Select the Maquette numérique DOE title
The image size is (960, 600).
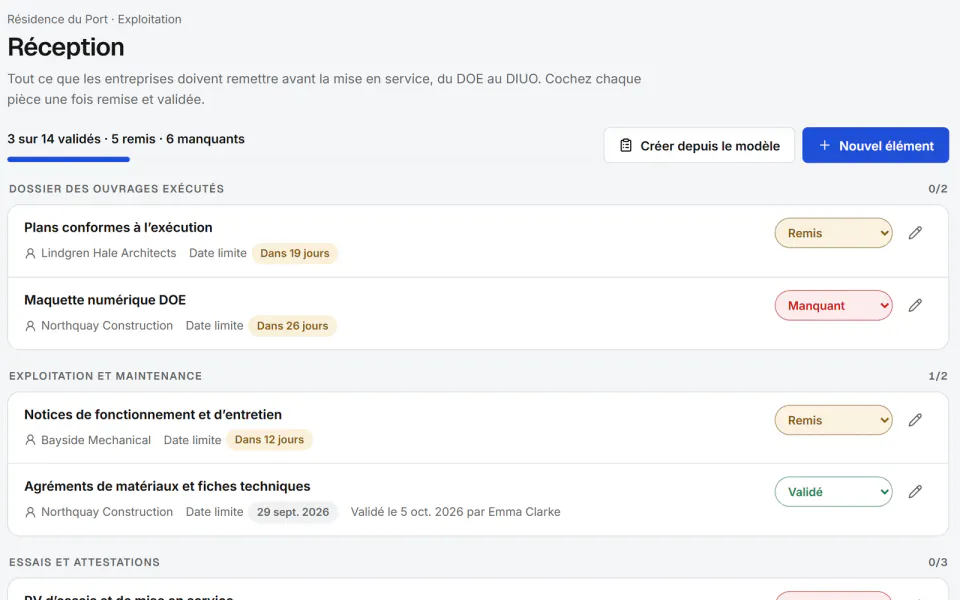click(105, 300)
